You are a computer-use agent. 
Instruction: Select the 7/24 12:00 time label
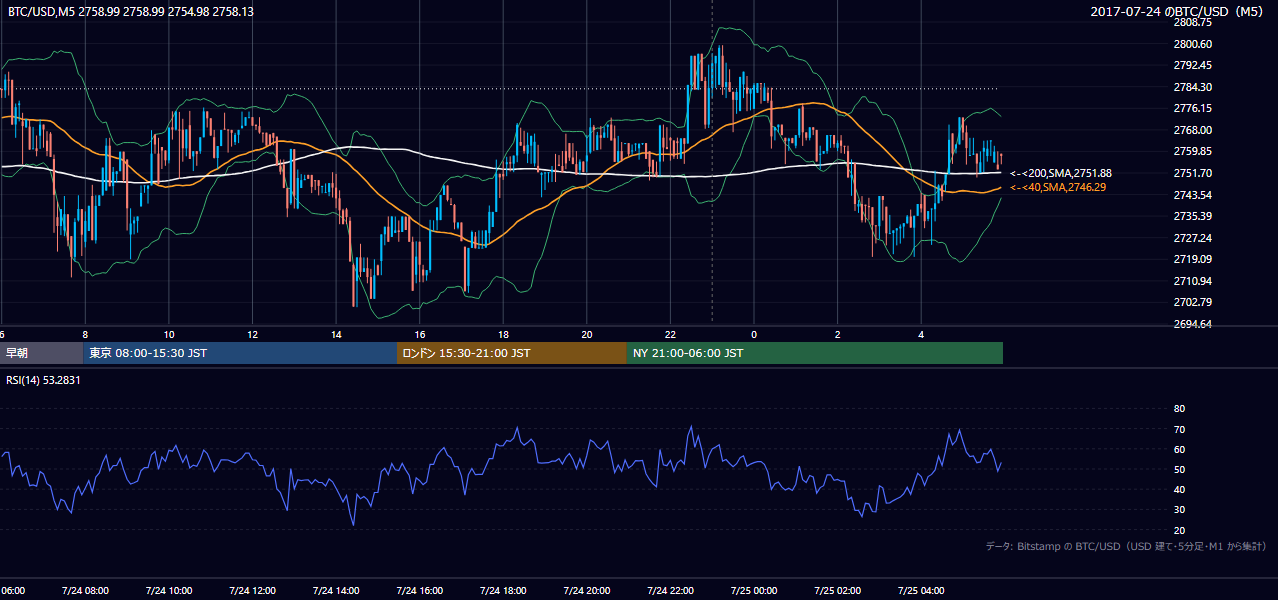coord(252,590)
